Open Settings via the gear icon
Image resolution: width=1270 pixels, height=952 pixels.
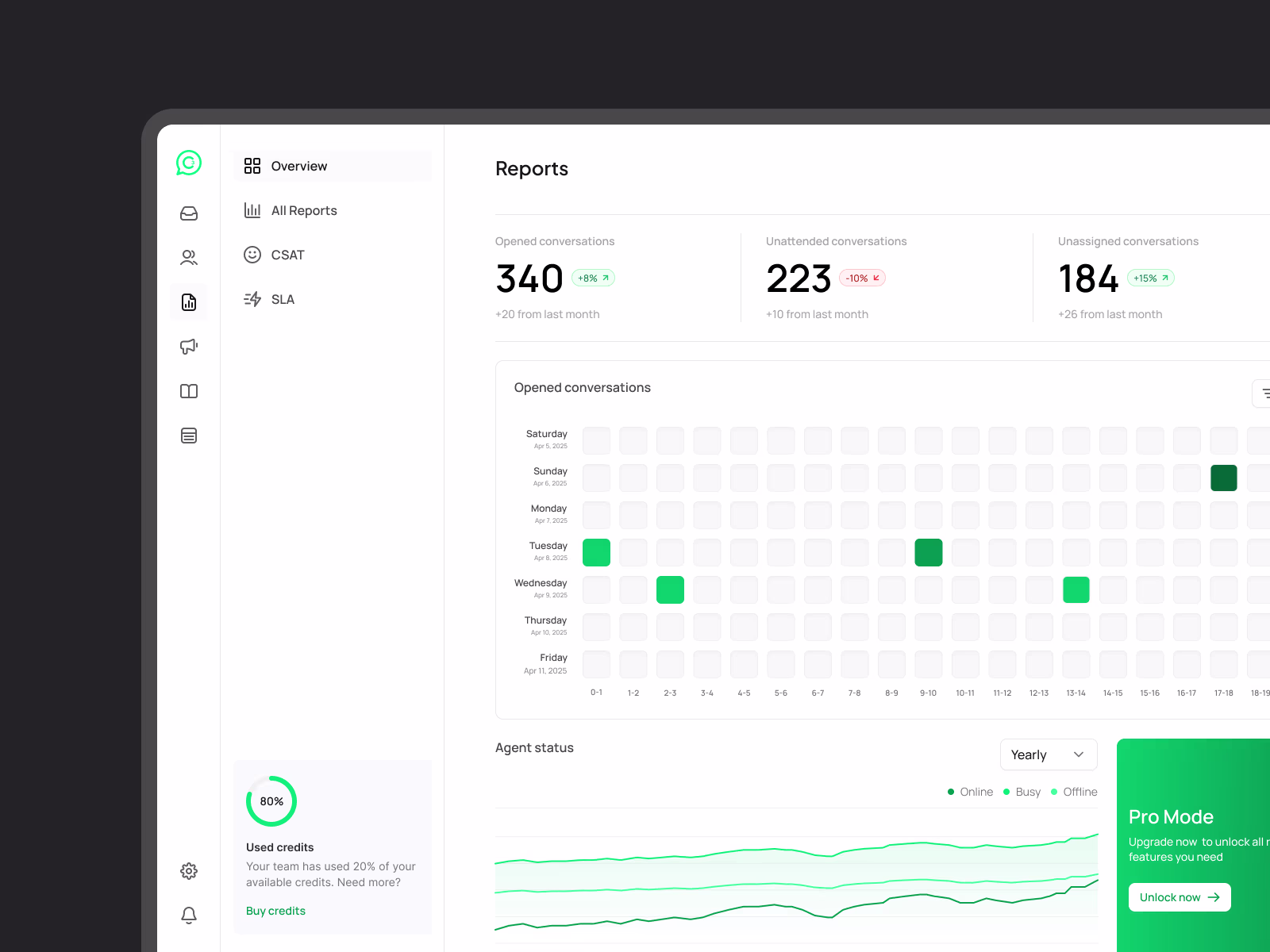pyautogui.click(x=188, y=870)
